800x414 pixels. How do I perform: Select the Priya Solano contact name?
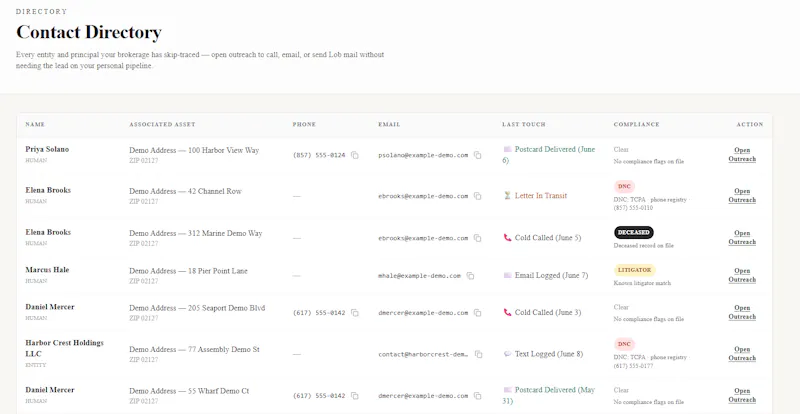point(47,150)
